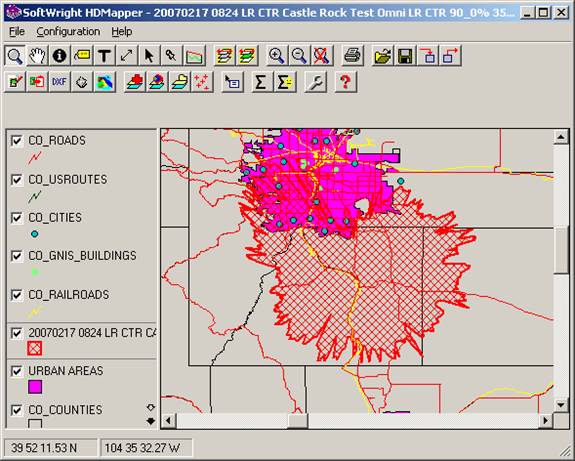Uncheck the CO_USROUTES layer

17,179
